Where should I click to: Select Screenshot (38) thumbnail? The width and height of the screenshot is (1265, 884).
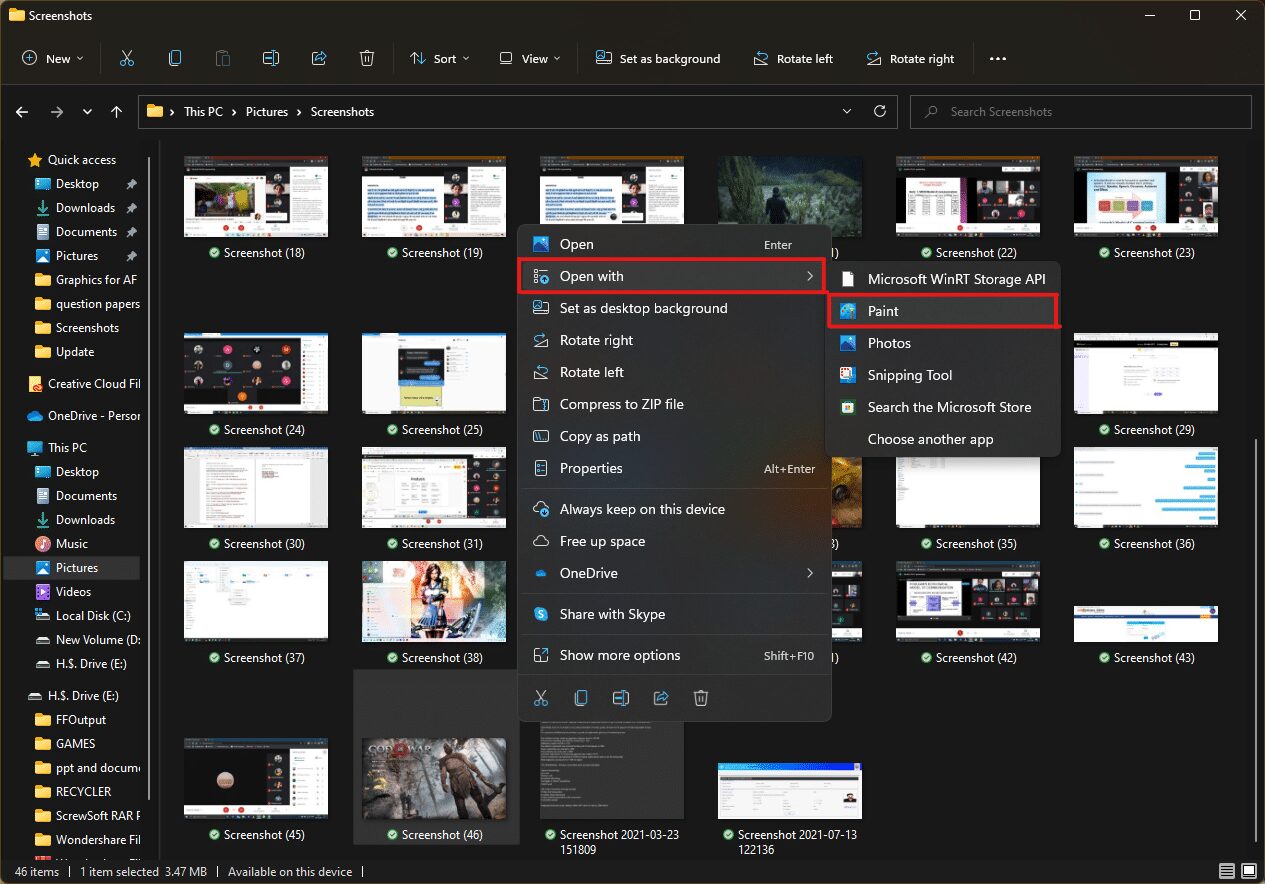(x=434, y=601)
